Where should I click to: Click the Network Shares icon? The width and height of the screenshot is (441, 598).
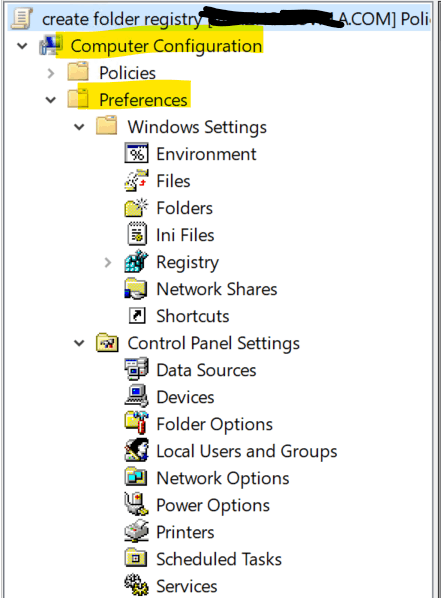(x=135, y=289)
